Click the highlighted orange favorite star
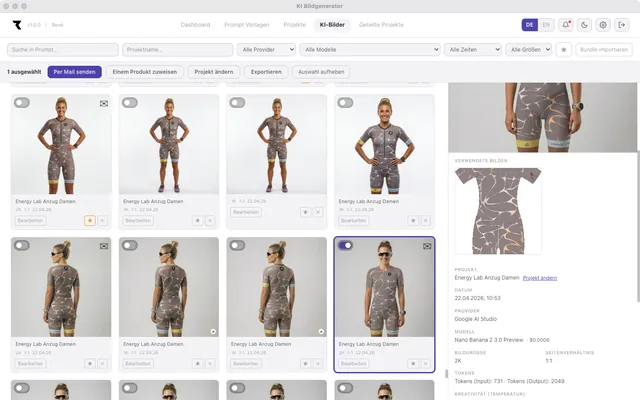 tap(90, 220)
